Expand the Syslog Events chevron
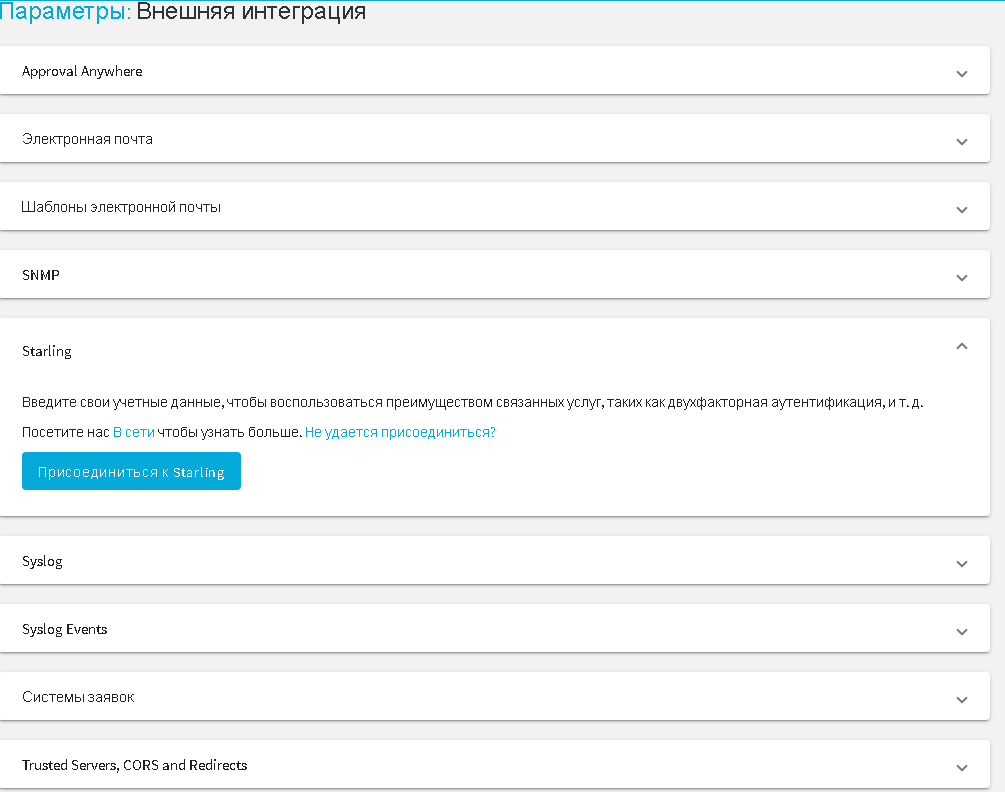The width and height of the screenshot is (1005, 792). coord(961,631)
